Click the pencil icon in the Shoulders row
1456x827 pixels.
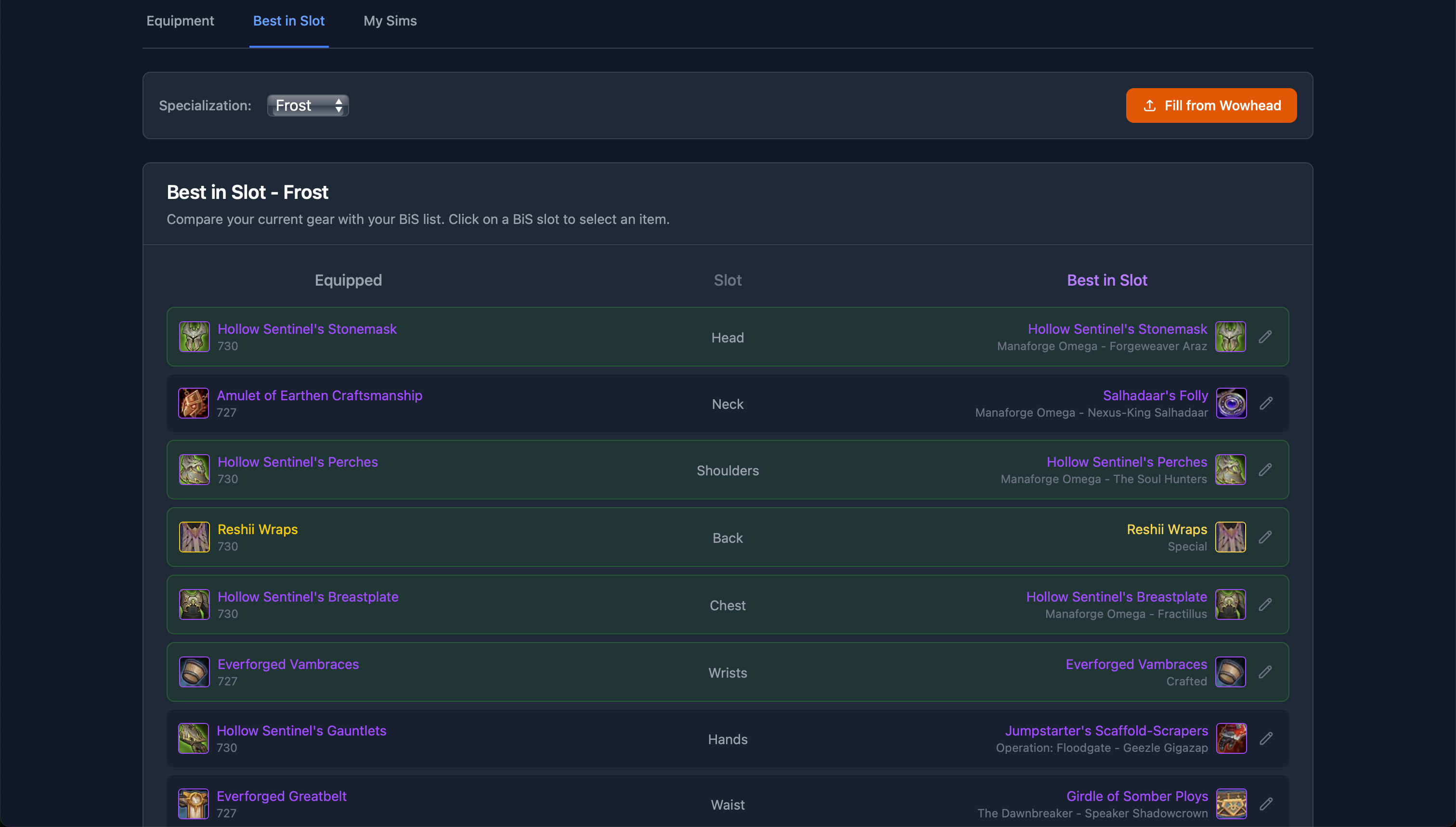click(1265, 470)
